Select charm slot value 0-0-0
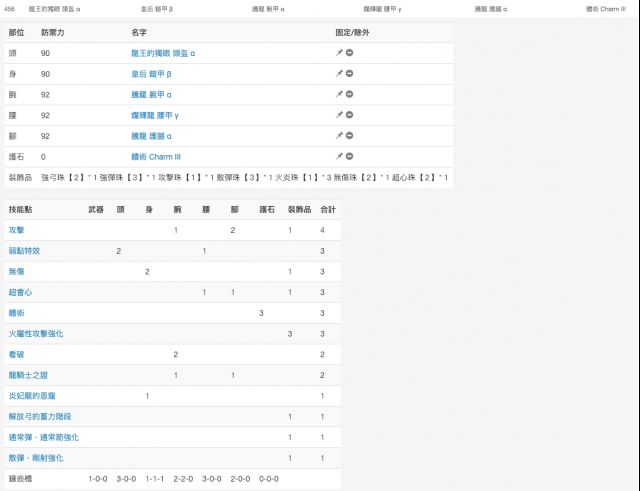Image resolution: width=640 pixels, height=491 pixels. coord(269,479)
